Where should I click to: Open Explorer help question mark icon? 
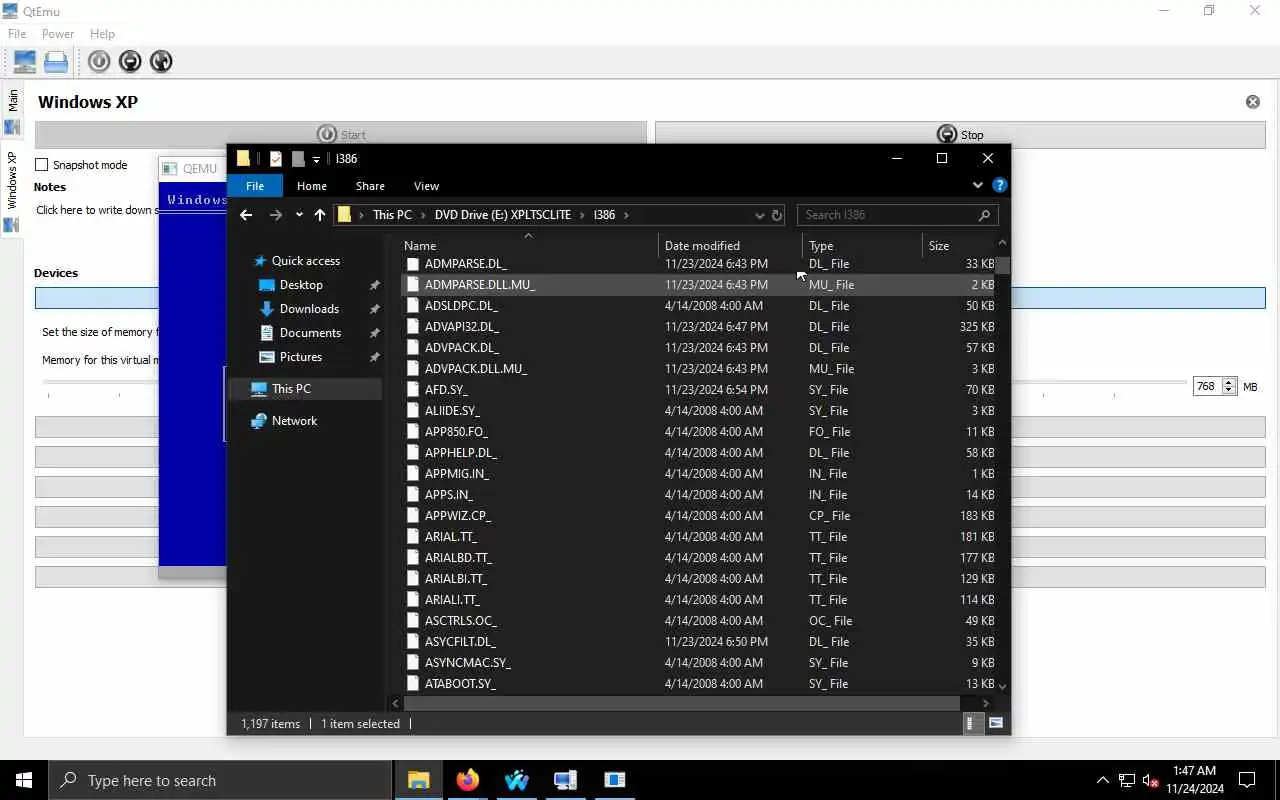pos(999,185)
